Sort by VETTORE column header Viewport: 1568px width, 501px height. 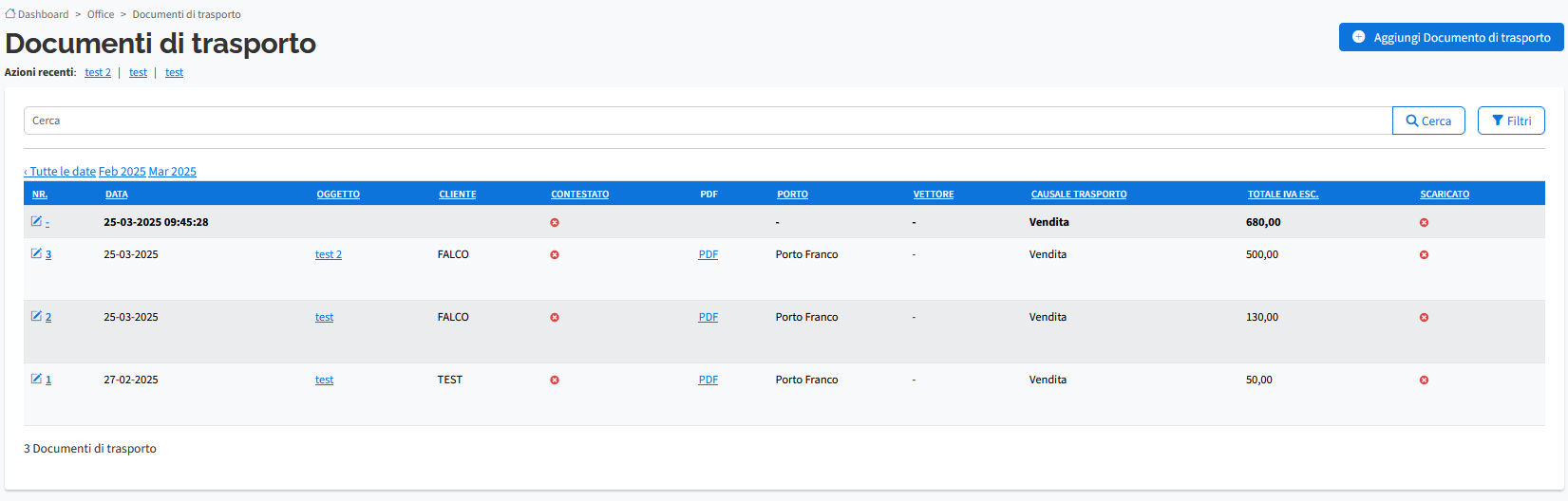(x=934, y=195)
